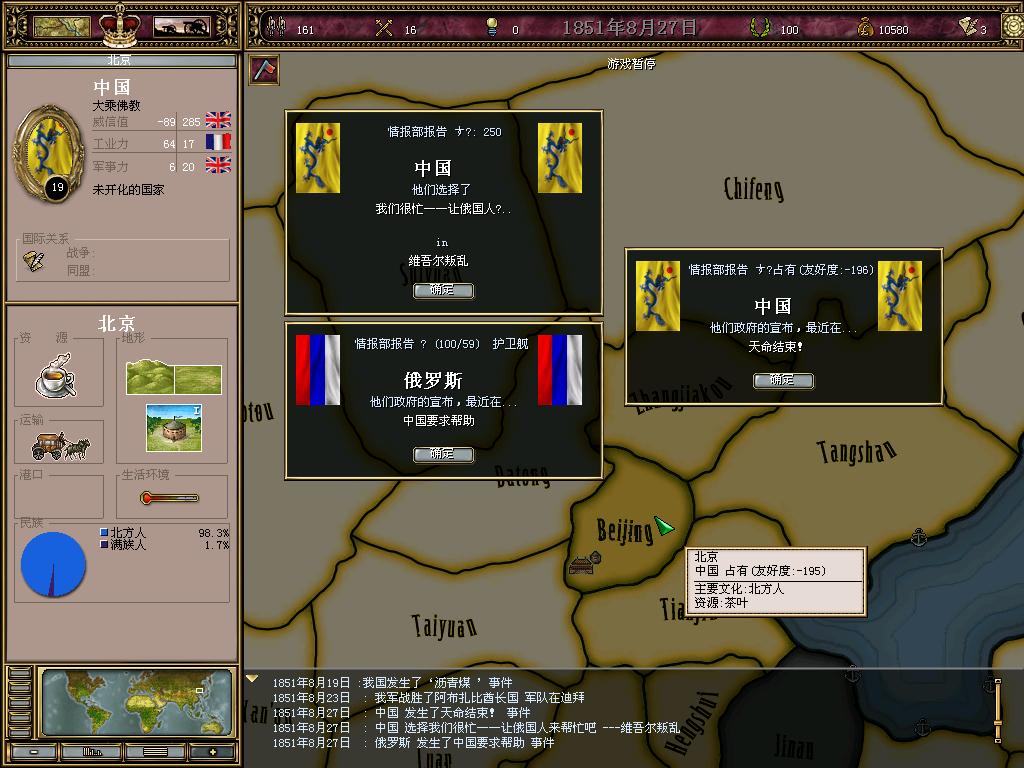Click log entry about 沥青煤 event
The width and height of the screenshot is (1024, 768).
tap(392, 682)
